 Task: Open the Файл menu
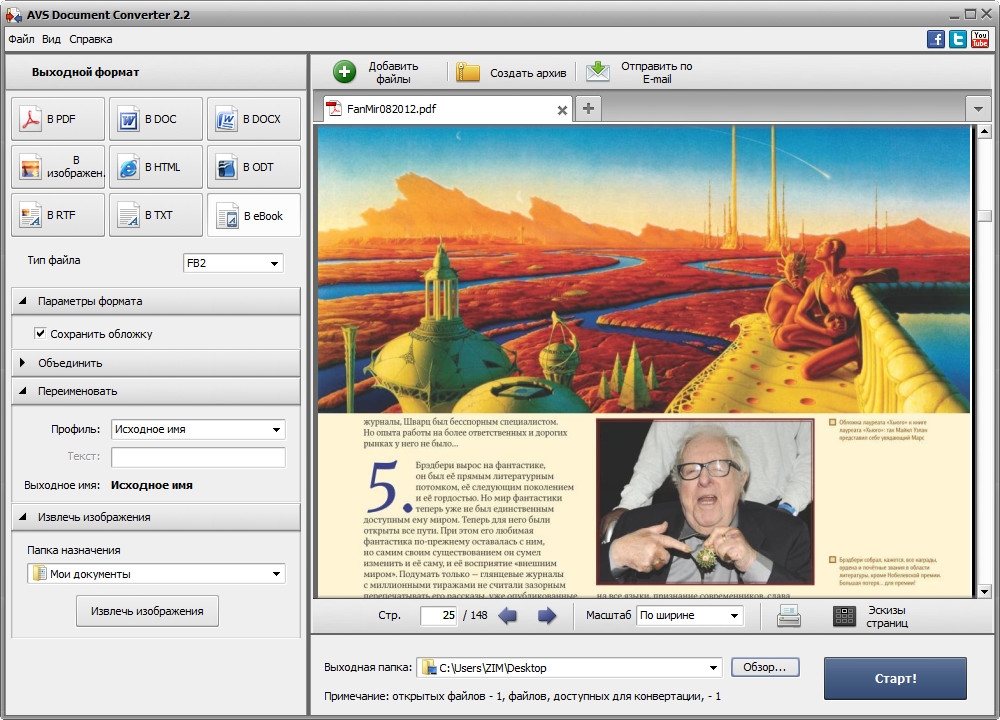point(21,39)
